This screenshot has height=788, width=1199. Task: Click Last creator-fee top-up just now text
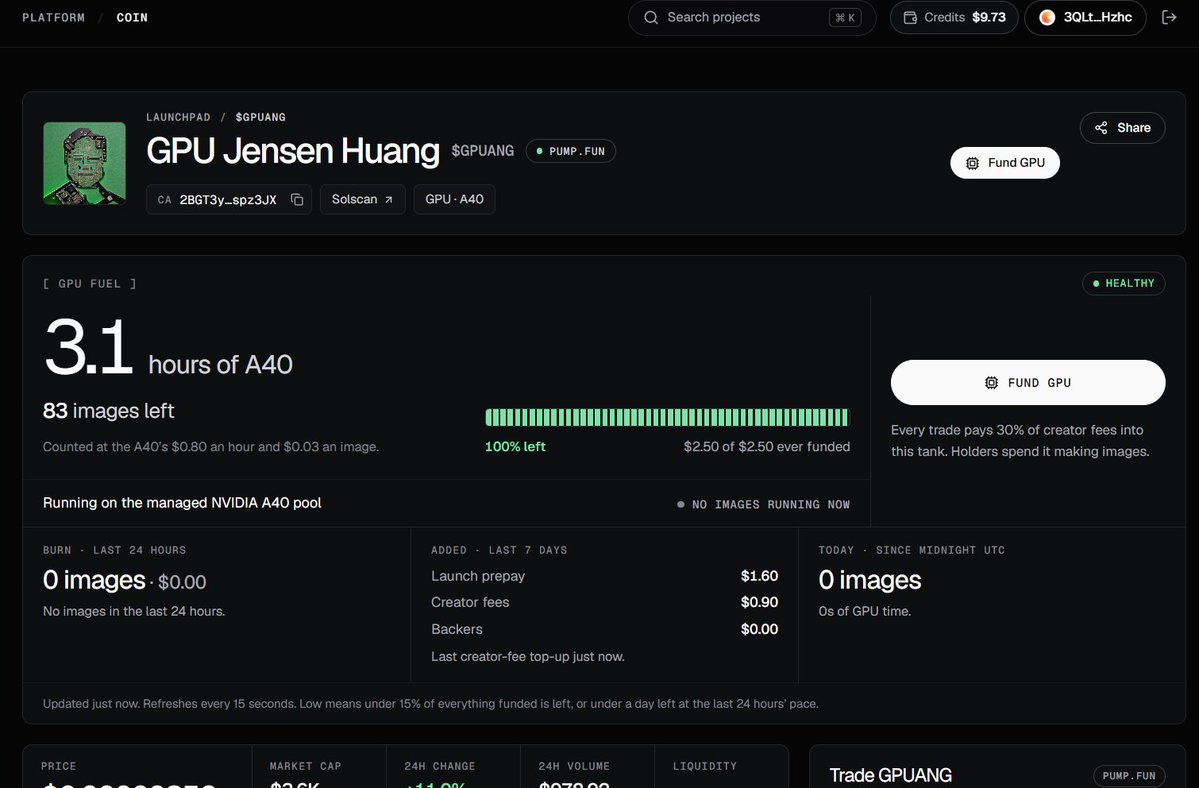[528, 657]
